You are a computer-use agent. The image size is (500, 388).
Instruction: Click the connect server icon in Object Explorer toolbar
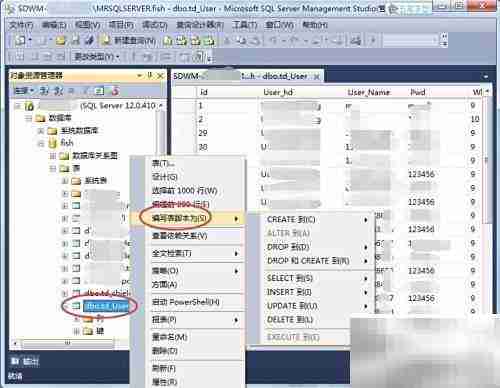pyautogui.click(x=44, y=90)
